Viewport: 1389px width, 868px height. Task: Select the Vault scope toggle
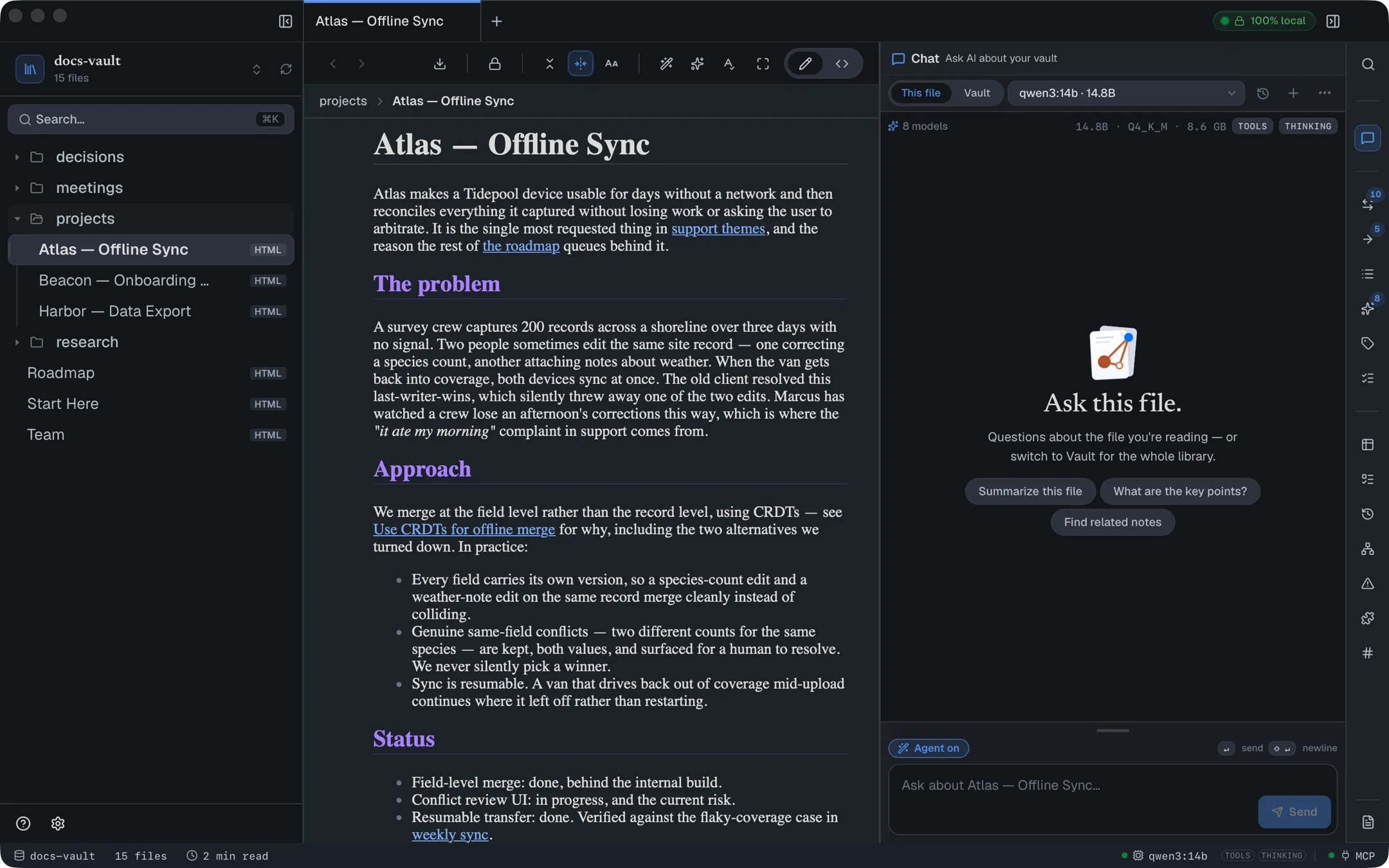pyautogui.click(x=977, y=93)
